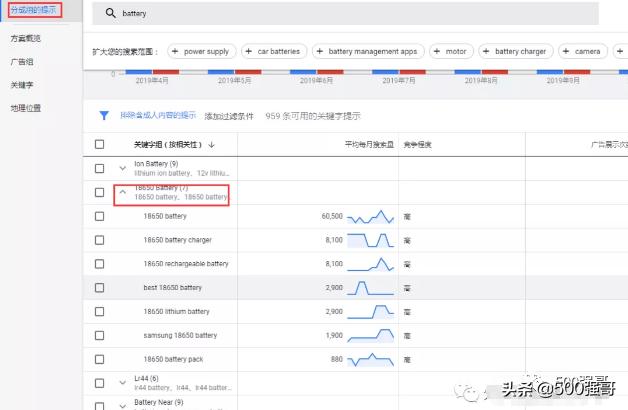The image size is (628, 410).
Task: Click plus icon on car batteries chip
Action: pyautogui.click(x=249, y=51)
